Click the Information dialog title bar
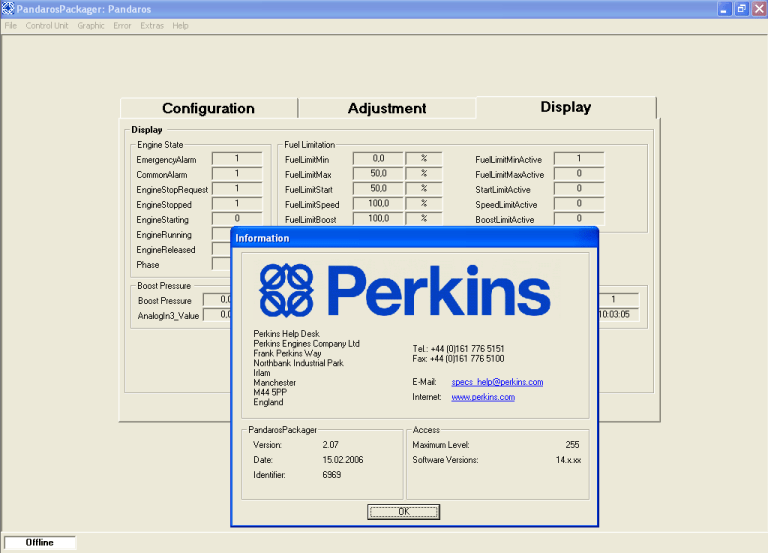This screenshot has height=553, width=768. 414,238
